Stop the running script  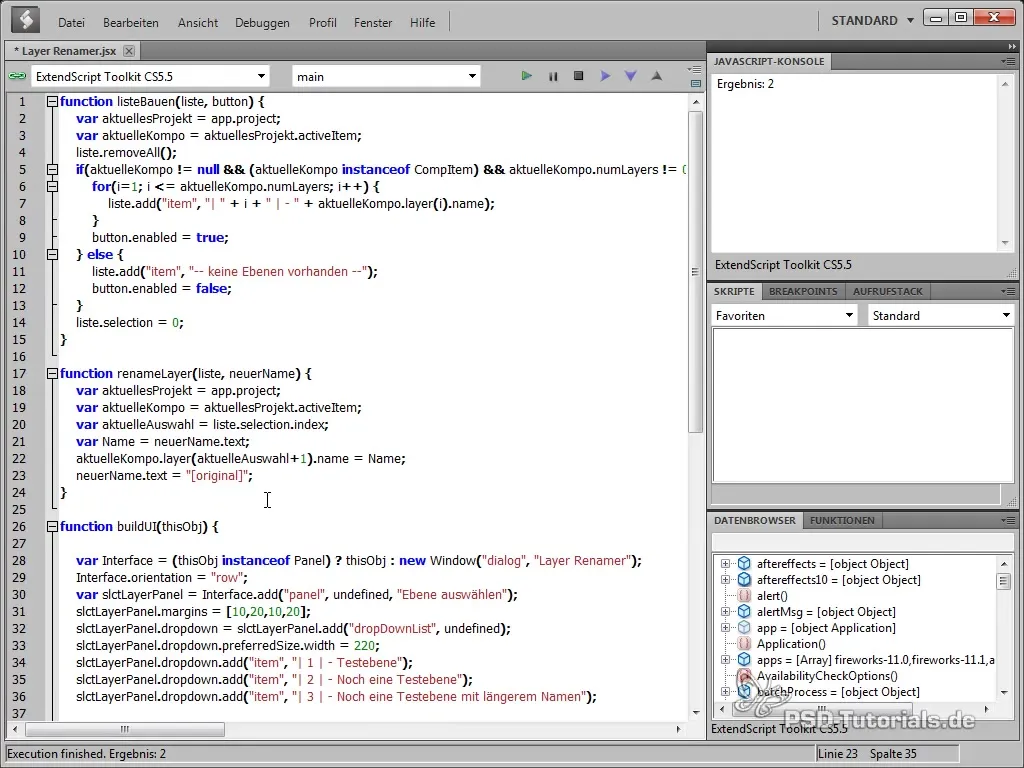(x=579, y=76)
